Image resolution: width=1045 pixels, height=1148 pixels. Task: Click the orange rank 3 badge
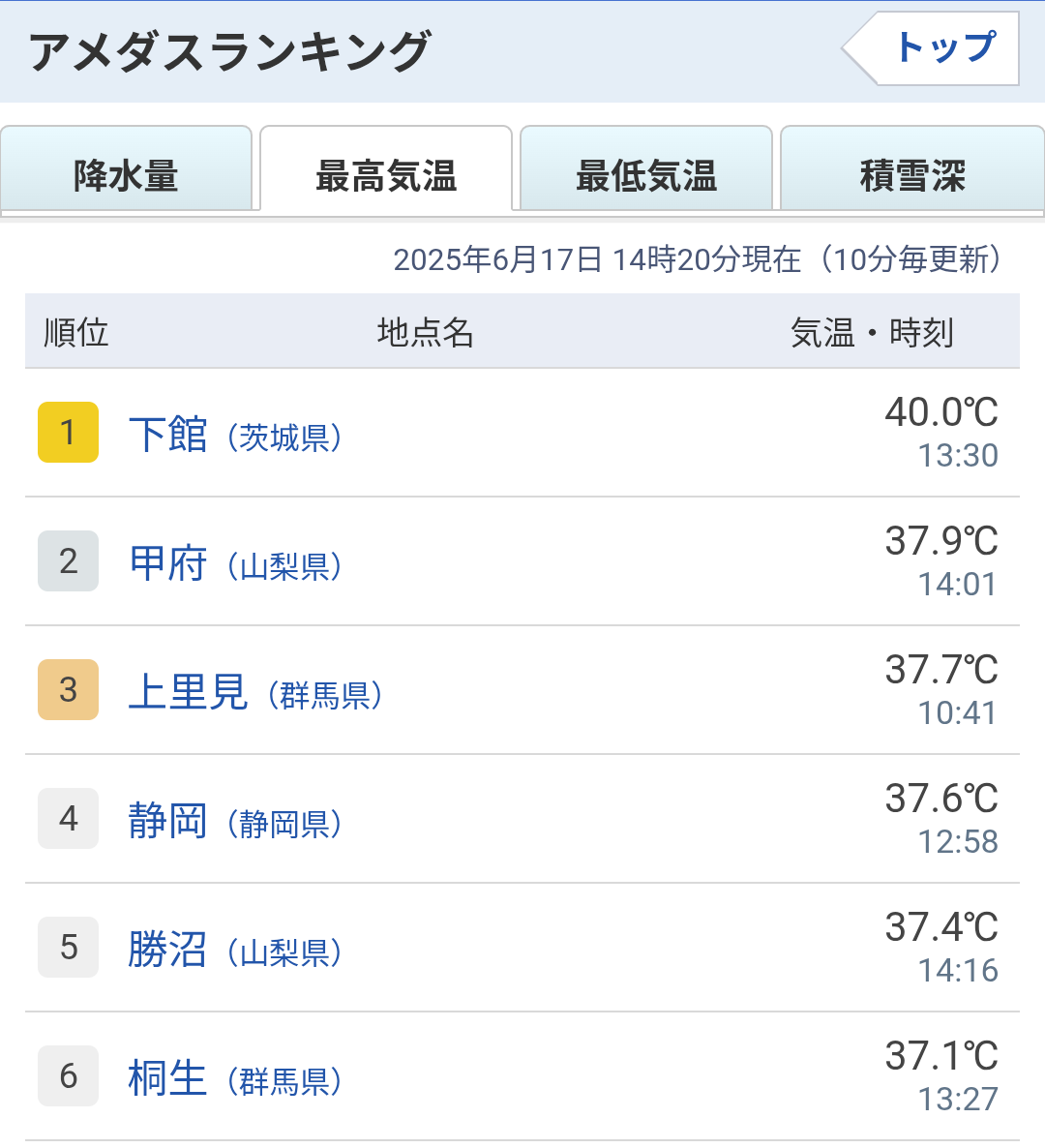pyautogui.click(x=68, y=690)
